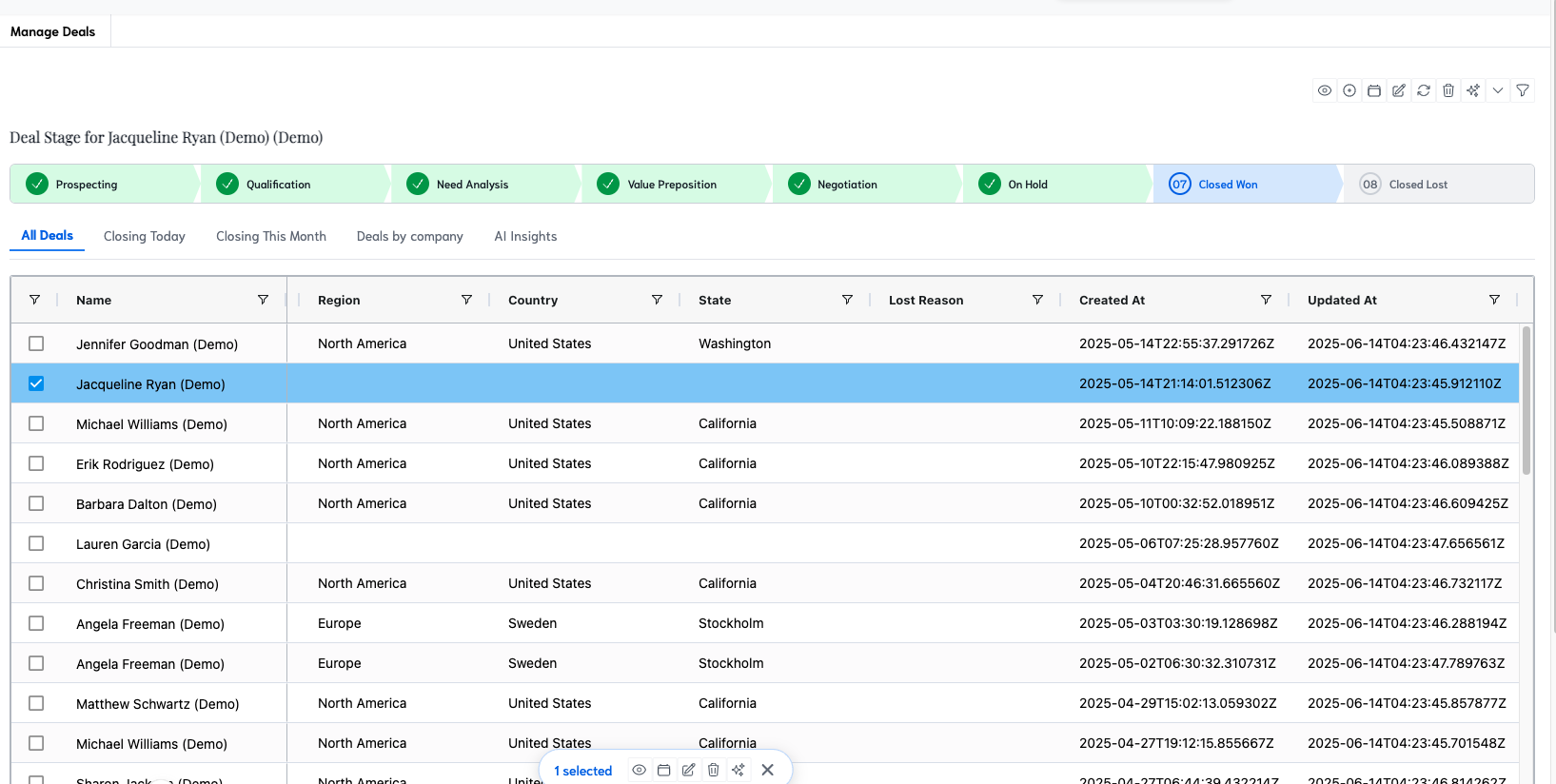
Task: Click the table's vertical scrollbar thumb
Action: tap(1526, 400)
